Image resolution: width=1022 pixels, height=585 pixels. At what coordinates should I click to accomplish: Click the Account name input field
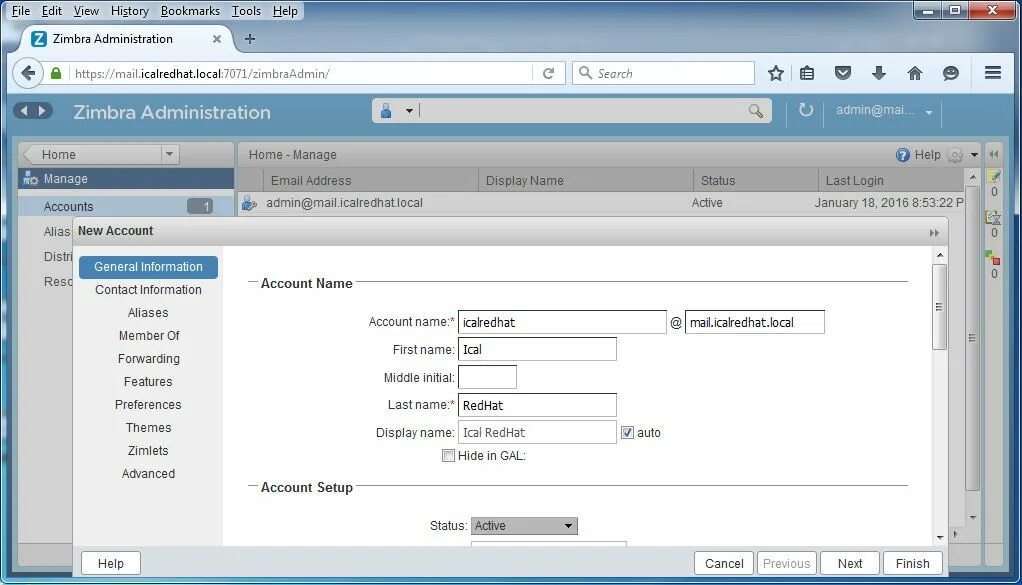pyautogui.click(x=562, y=322)
